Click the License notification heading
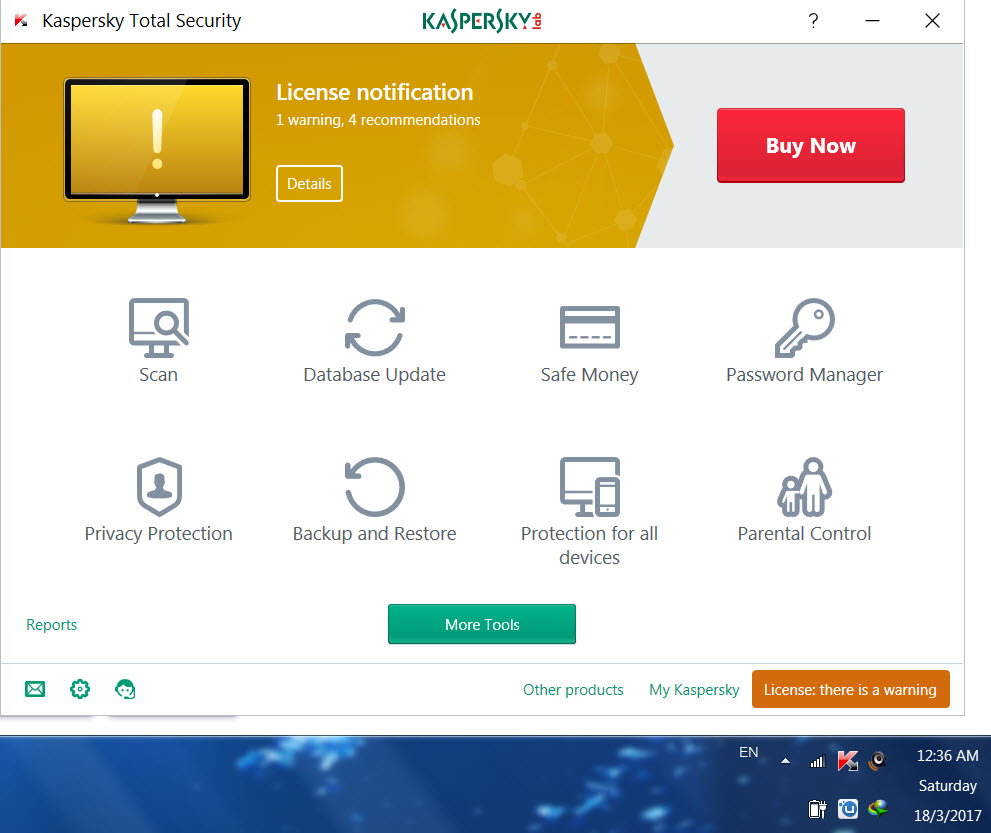Viewport: 991px width, 833px height. click(375, 92)
